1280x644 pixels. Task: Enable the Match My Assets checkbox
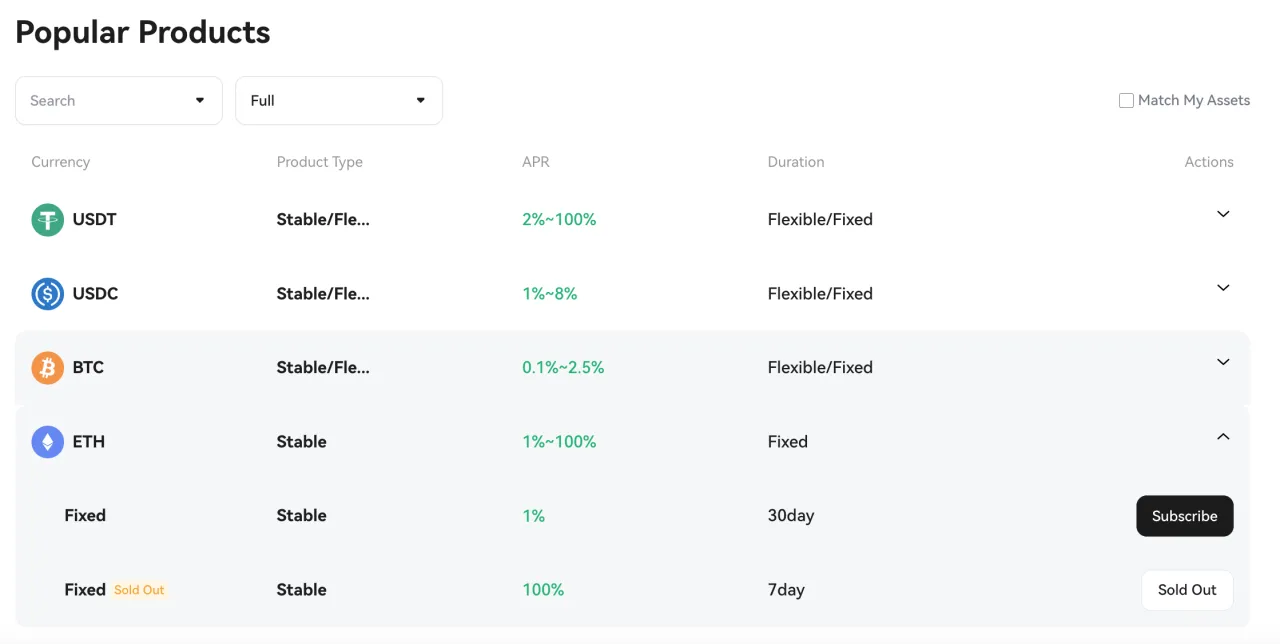tap(1126, 100)
